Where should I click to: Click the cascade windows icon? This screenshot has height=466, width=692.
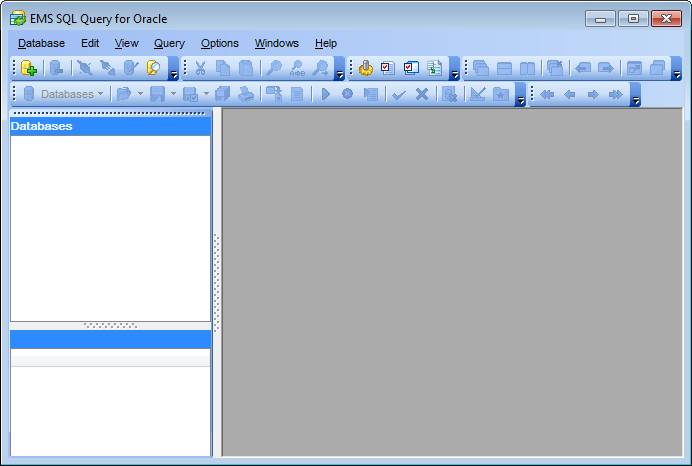tap(481, 69)
